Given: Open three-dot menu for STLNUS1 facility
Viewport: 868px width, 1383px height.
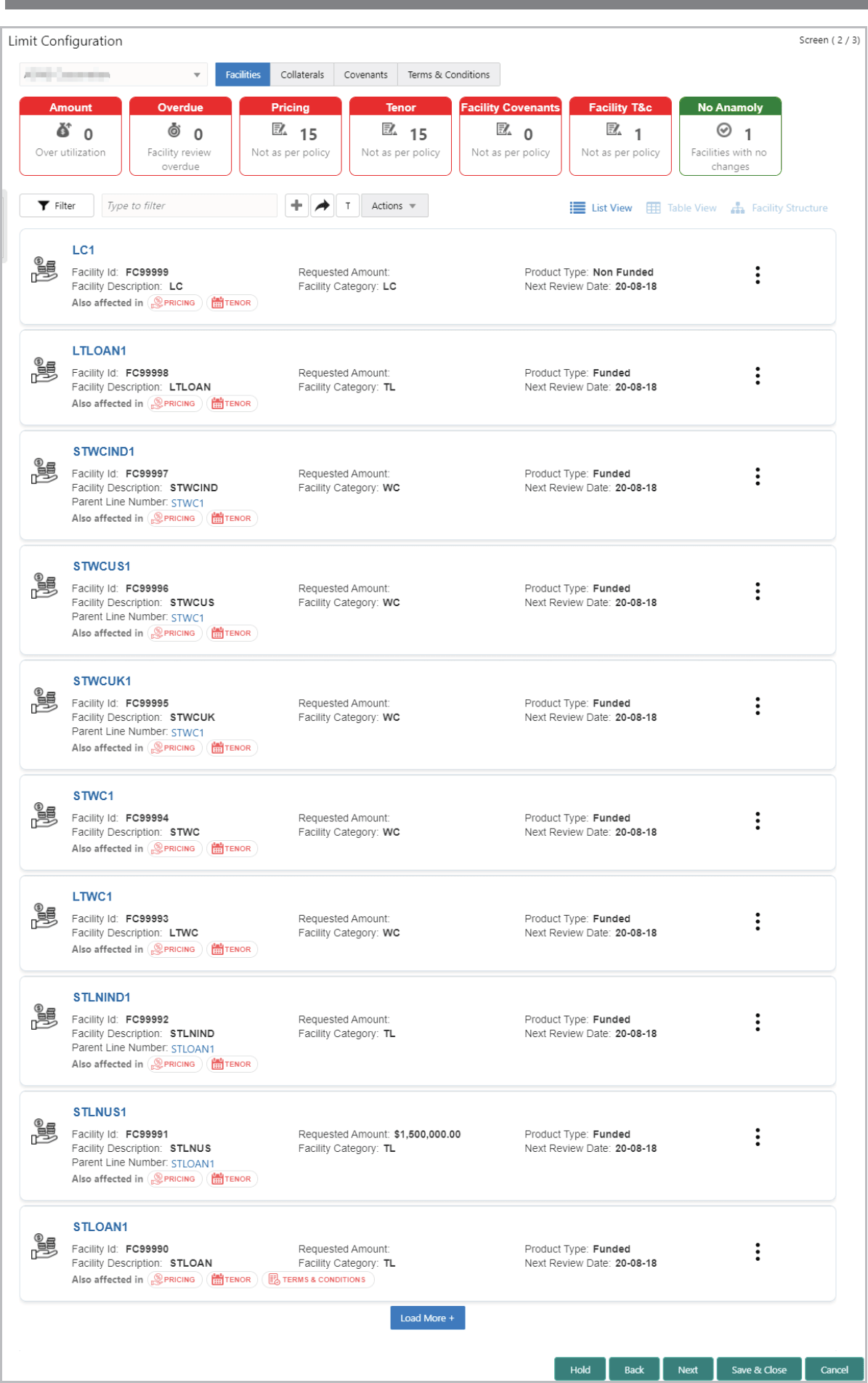Looking at the screenshot, I should [x=758, y=1137].
